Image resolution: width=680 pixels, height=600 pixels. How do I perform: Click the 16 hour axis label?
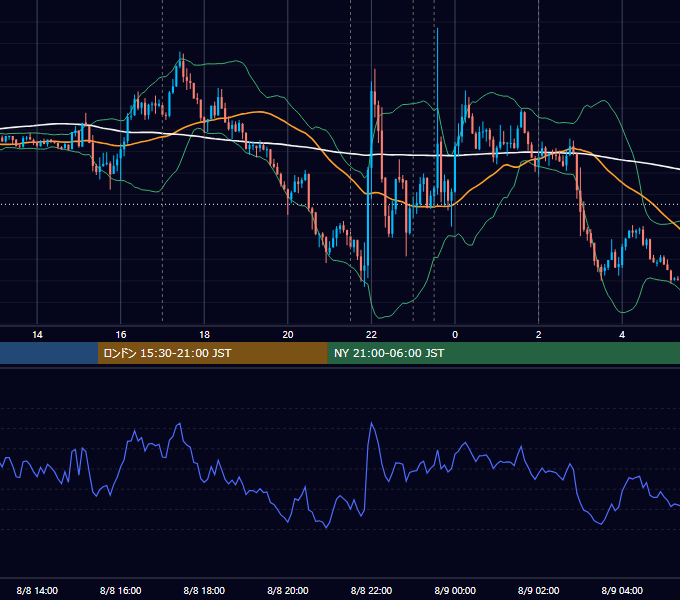pyautogui.click(x=121, y=335)
